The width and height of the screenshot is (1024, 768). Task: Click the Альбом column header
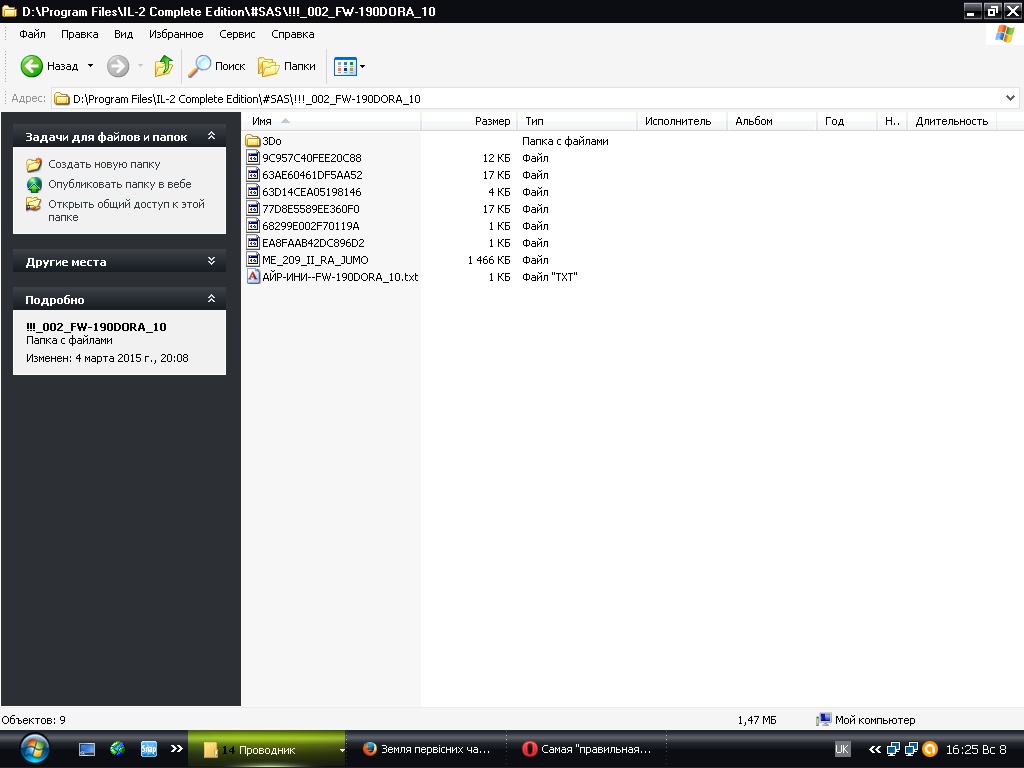pyautogui.click(x=772, y=121)
